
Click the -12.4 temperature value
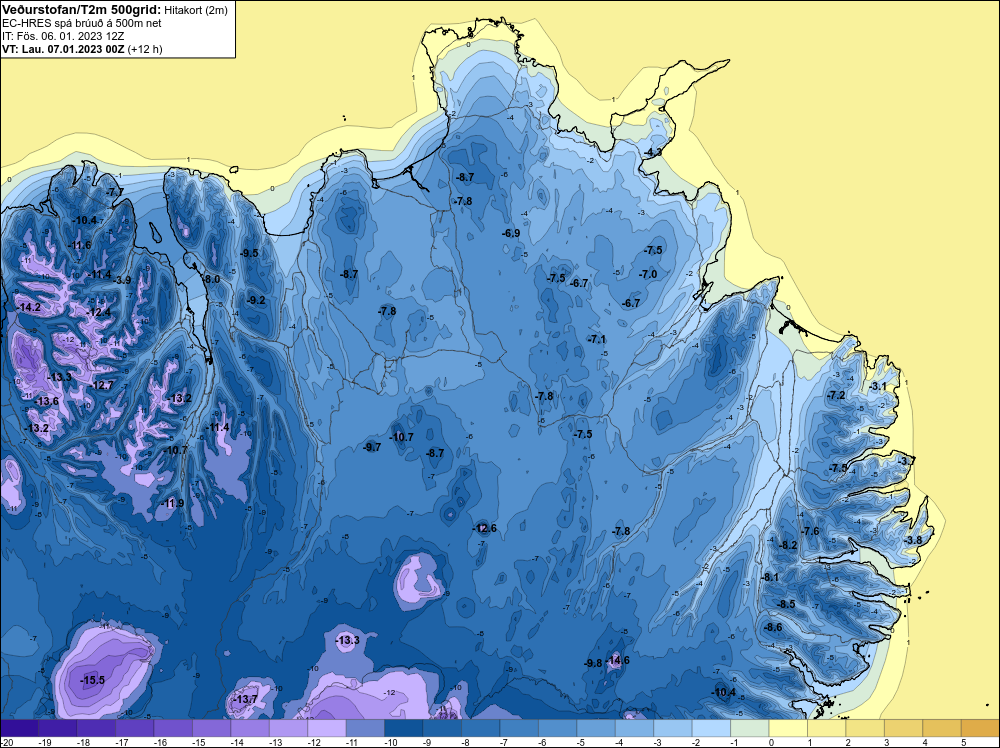(98, 312)
